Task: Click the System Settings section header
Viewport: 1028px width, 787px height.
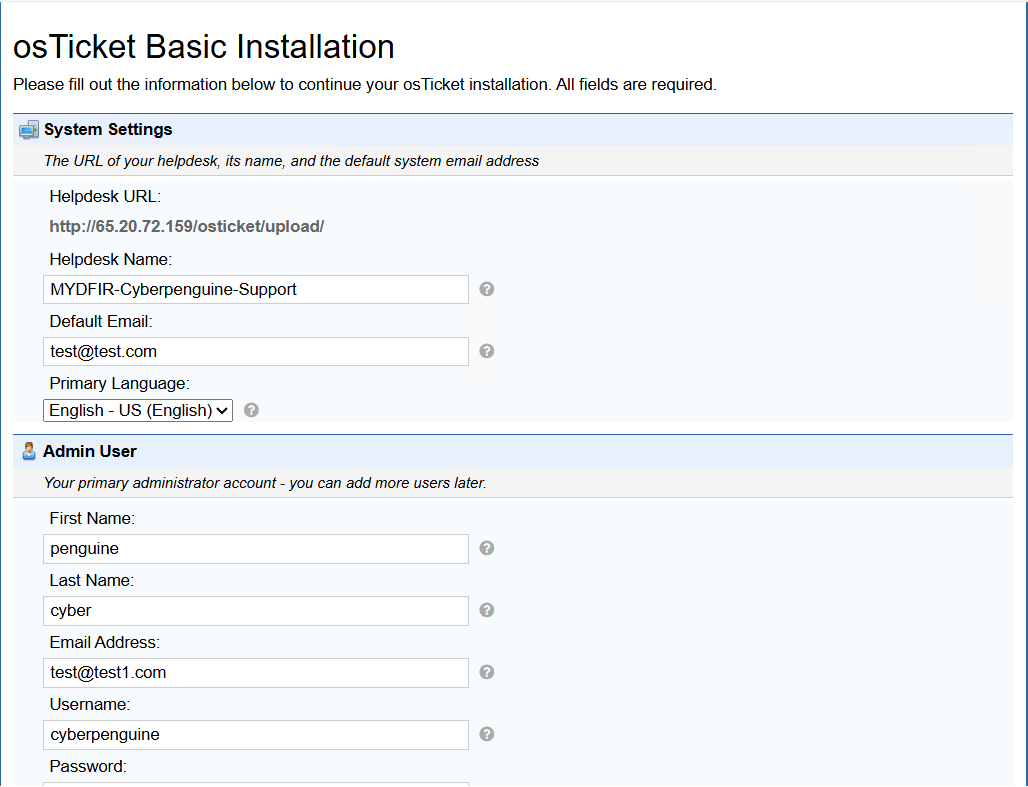Action: click(108, 129)
